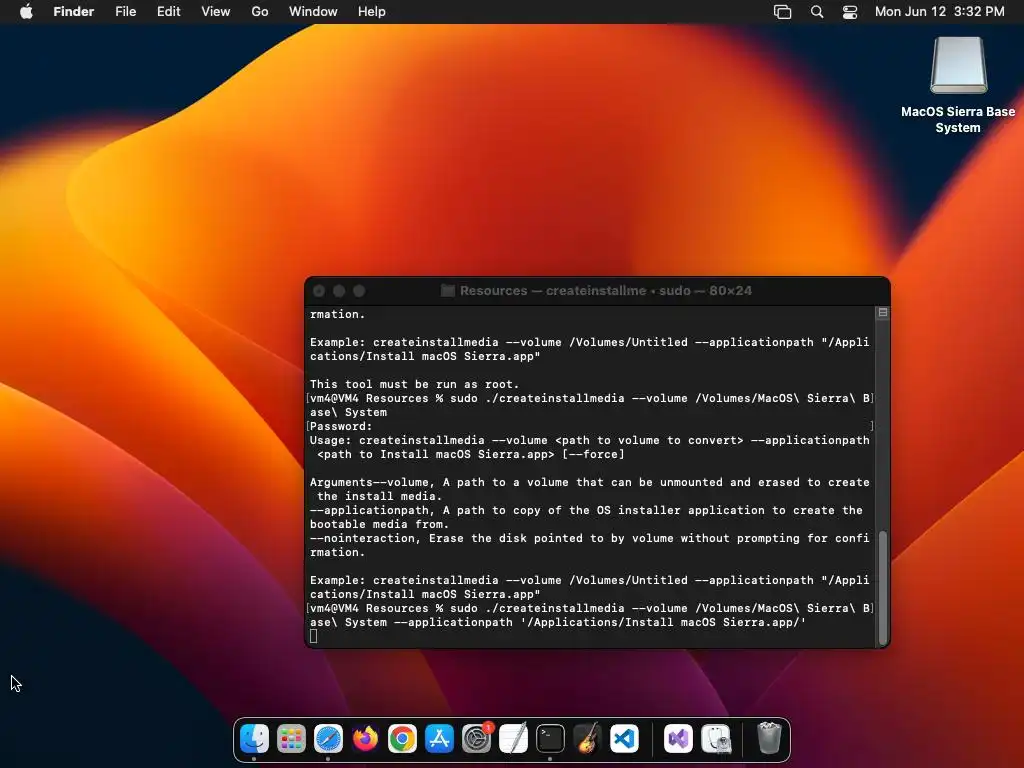Open the Edit menu
The image size is (1024, 768).
[168, 11]
